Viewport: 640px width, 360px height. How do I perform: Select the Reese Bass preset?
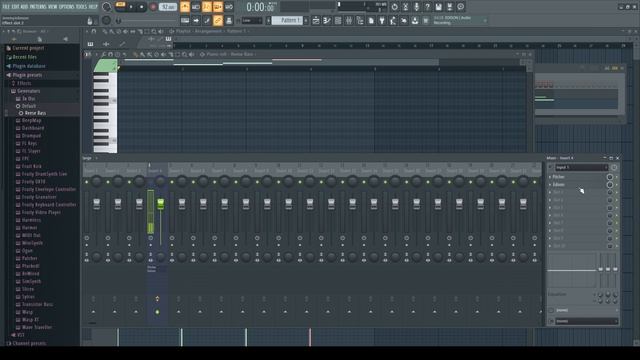[x=35, y=113]
